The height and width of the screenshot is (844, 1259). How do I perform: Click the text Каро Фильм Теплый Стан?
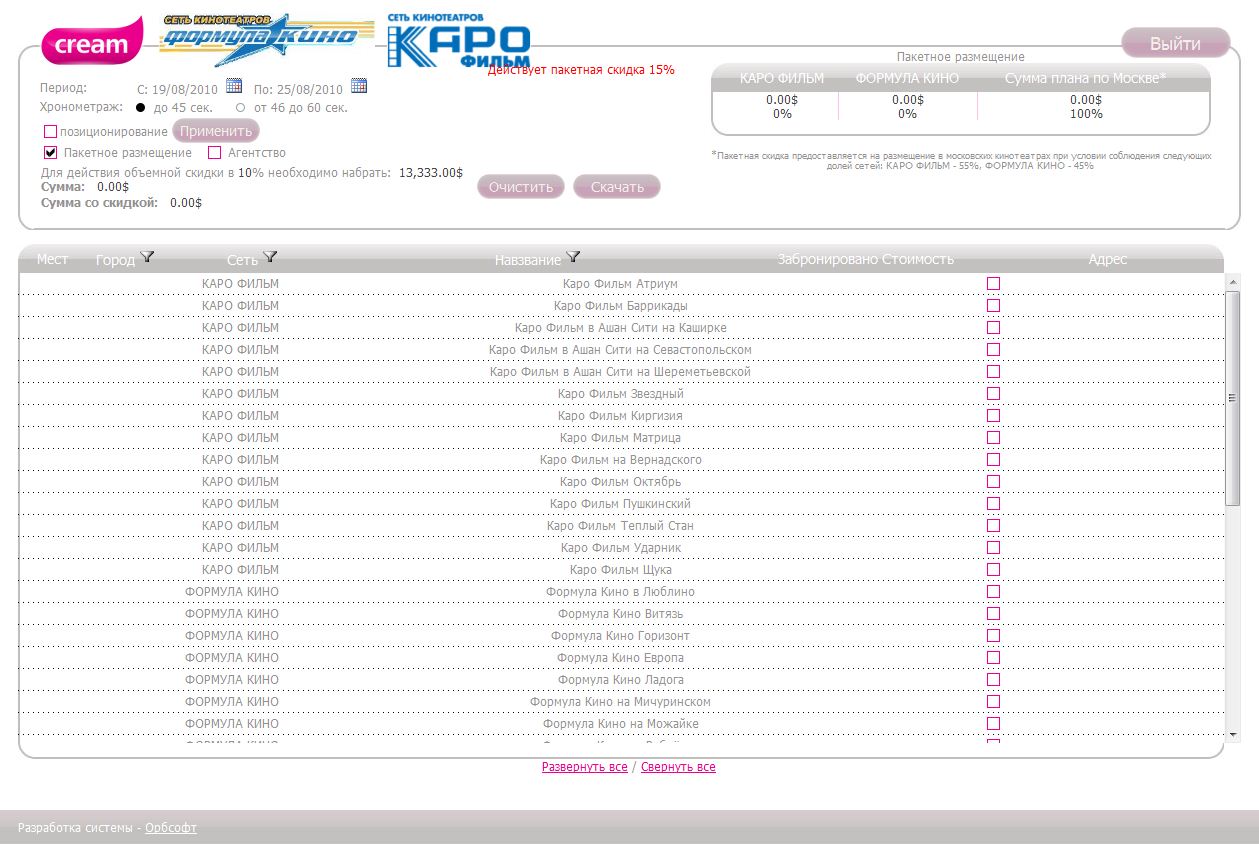point(620,526)
